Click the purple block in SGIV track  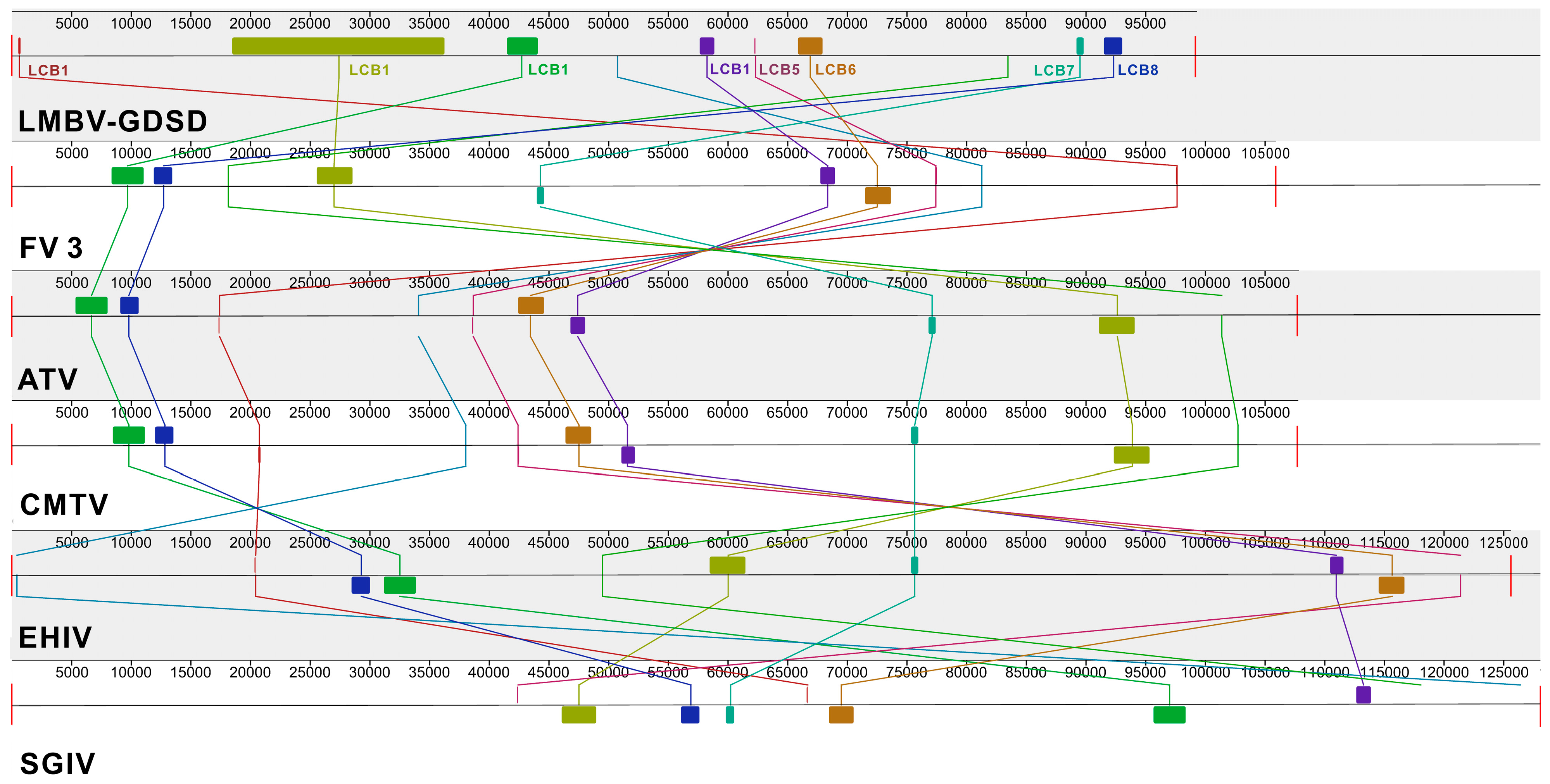[1363, 695]
